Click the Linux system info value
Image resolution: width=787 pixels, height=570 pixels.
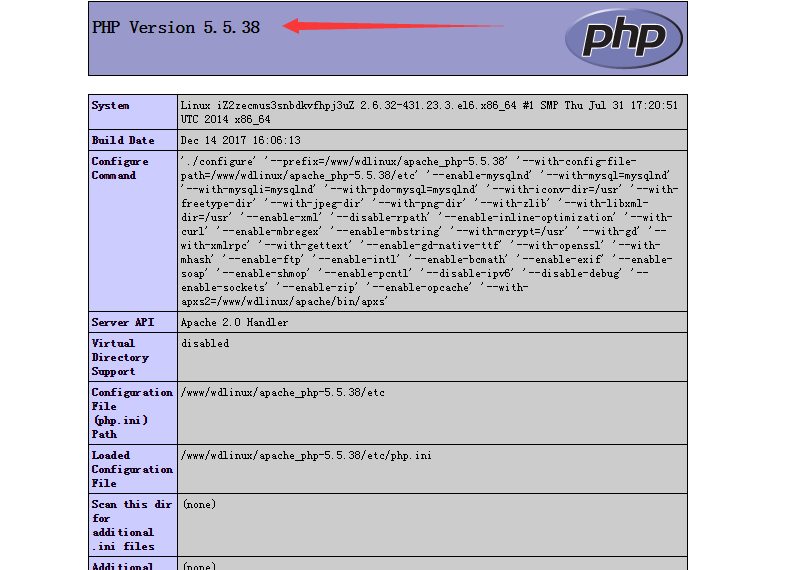429,112
